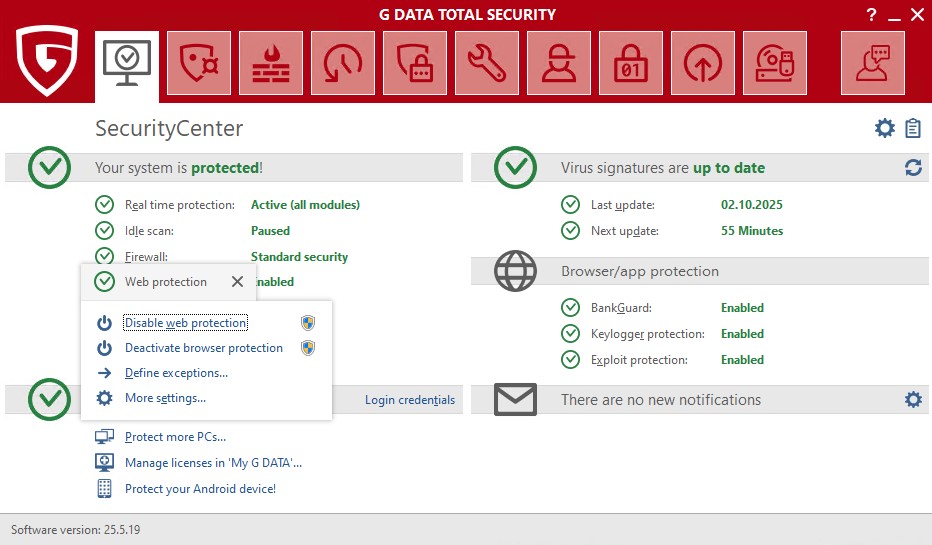Open the Autostart Manager up-arrow icon

(x=703, y=63)
